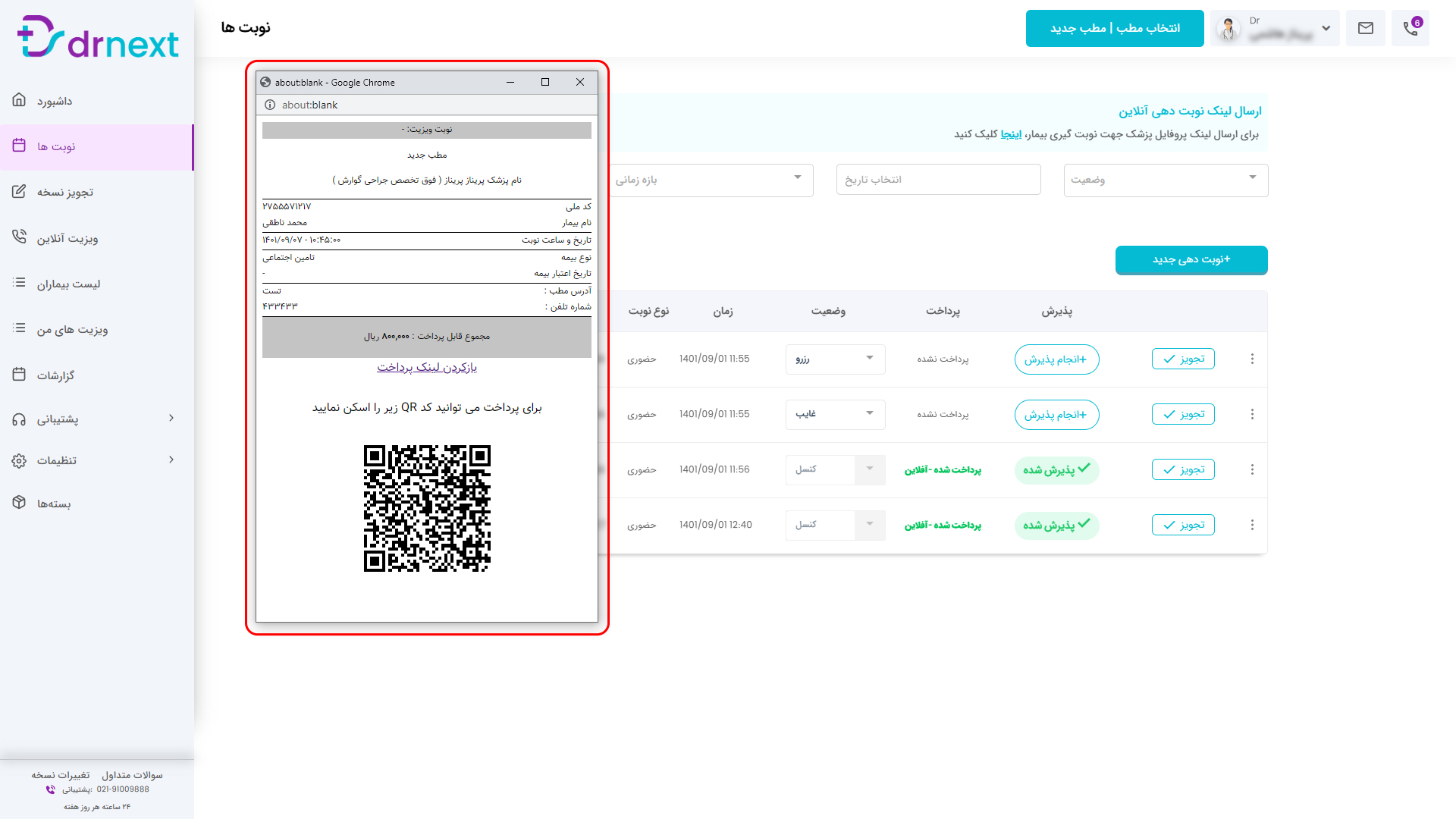Screen dimensions: 1456x819
Task: Click the info icon beside about:blank address
Action: pos(269,105)
